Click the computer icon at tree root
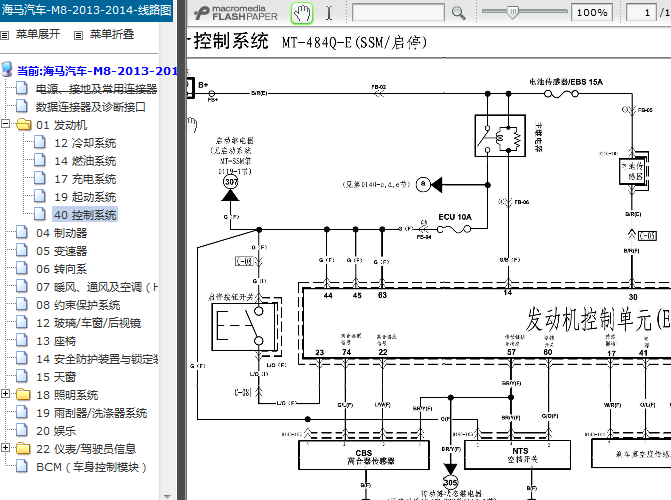Viewport: 671px width, 500px height. (7, 69)
